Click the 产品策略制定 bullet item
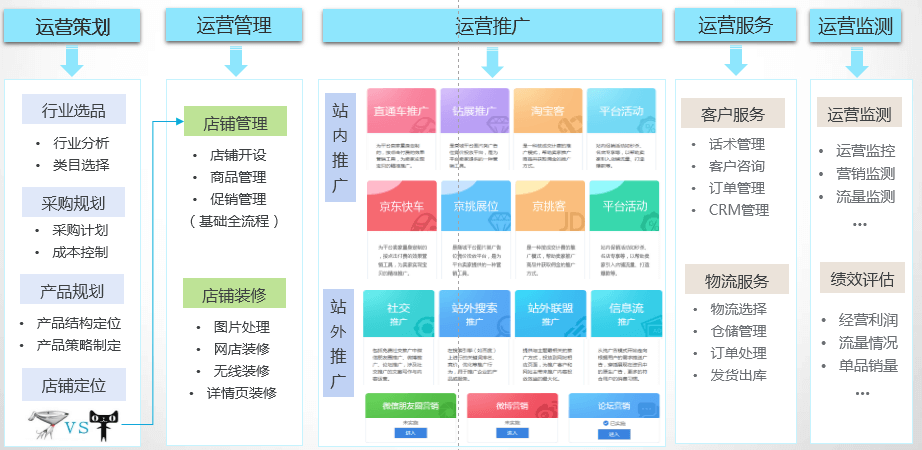The height and width of the screenshot is (450, 922). click(79, 345)
